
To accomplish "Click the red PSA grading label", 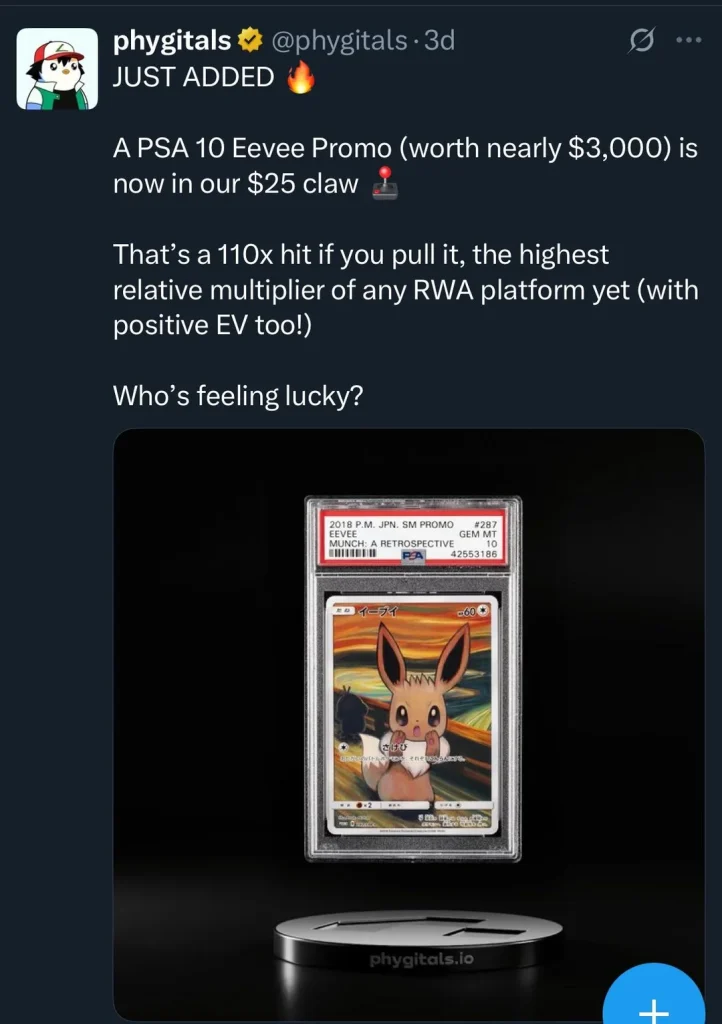I will (413, 539).
